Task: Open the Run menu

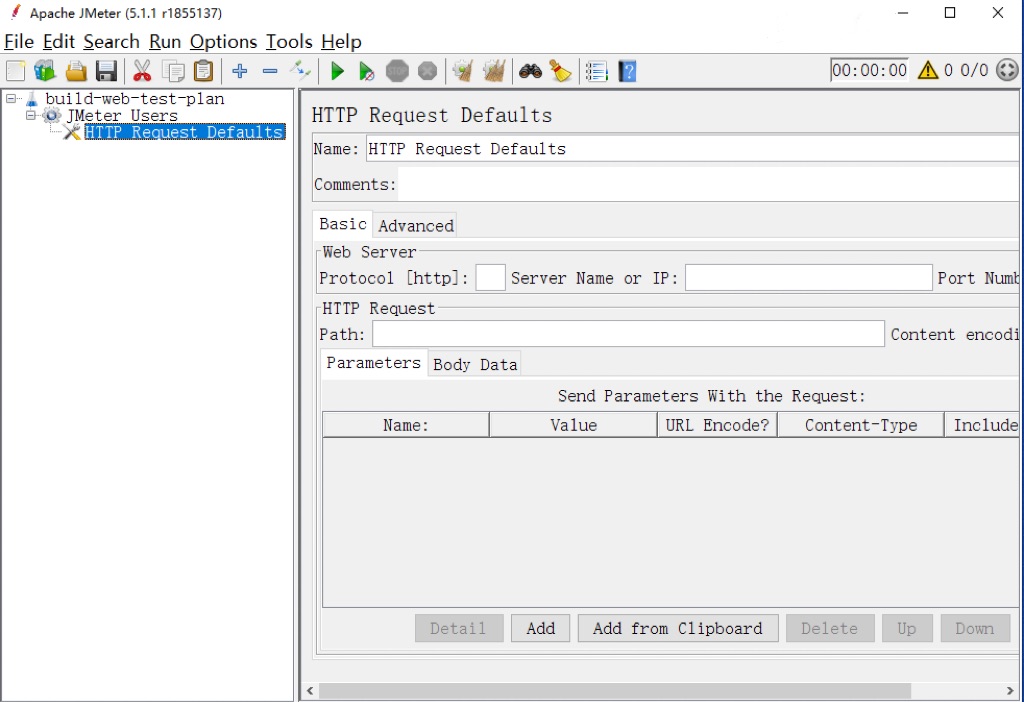Action: coord(165,42)
